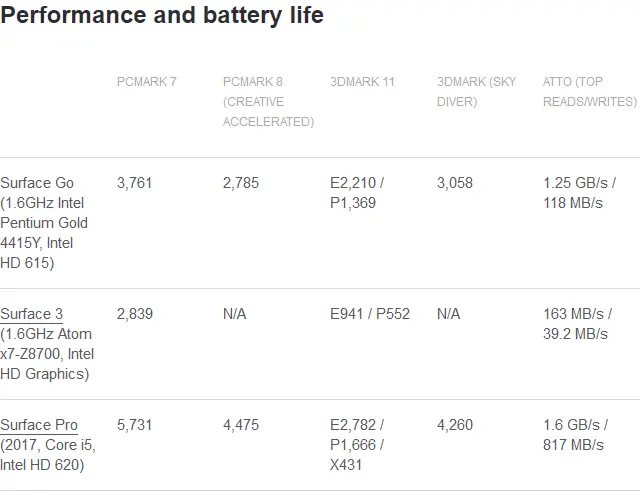Click the 1.25 GB/s / 118 MB/s cell
Image resolution: width=640 pixels, height=491 pixels.
coord(580,193)
